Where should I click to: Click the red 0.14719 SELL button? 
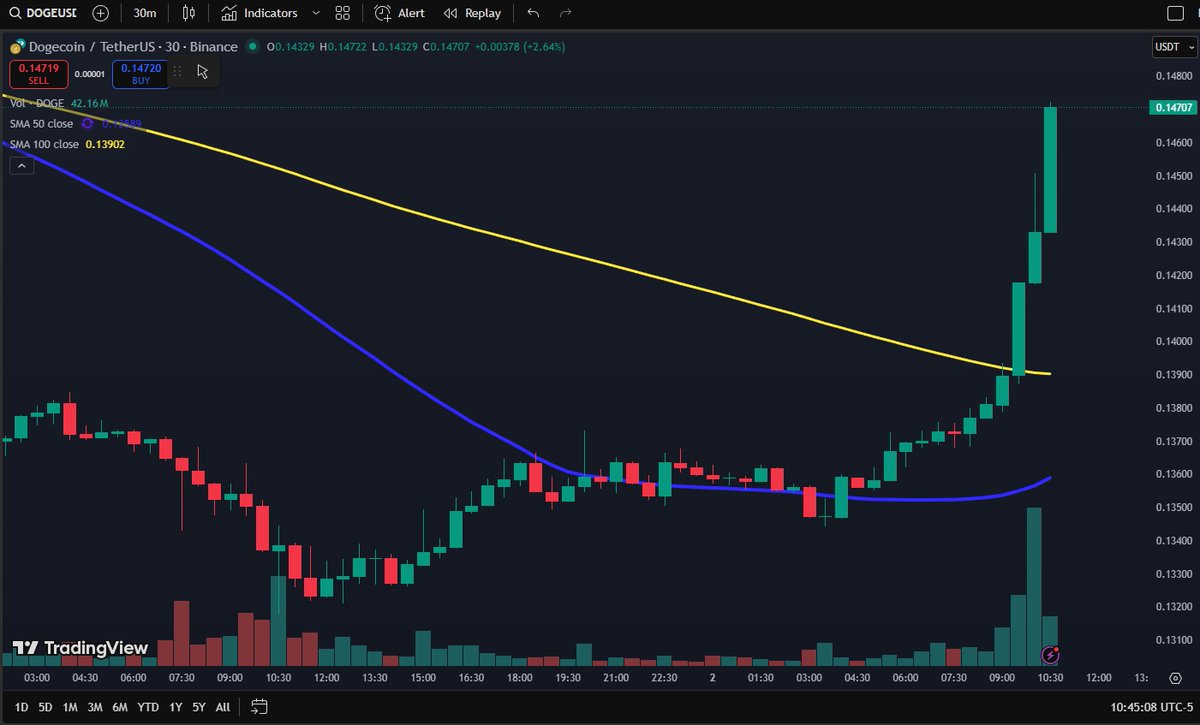(x=38, y=72)
